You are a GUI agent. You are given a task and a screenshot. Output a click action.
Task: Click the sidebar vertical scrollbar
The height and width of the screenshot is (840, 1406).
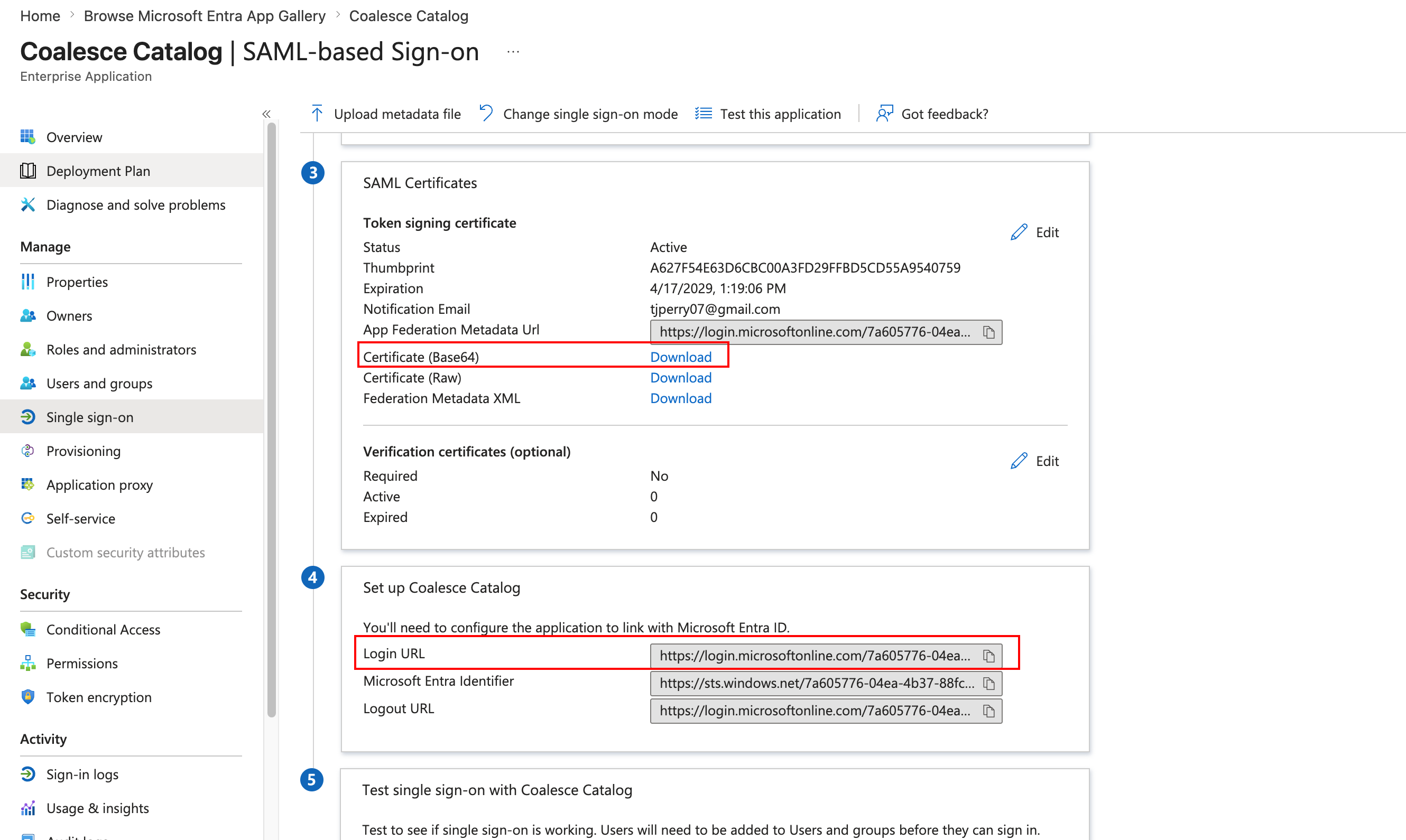click(x=272, y=419)
